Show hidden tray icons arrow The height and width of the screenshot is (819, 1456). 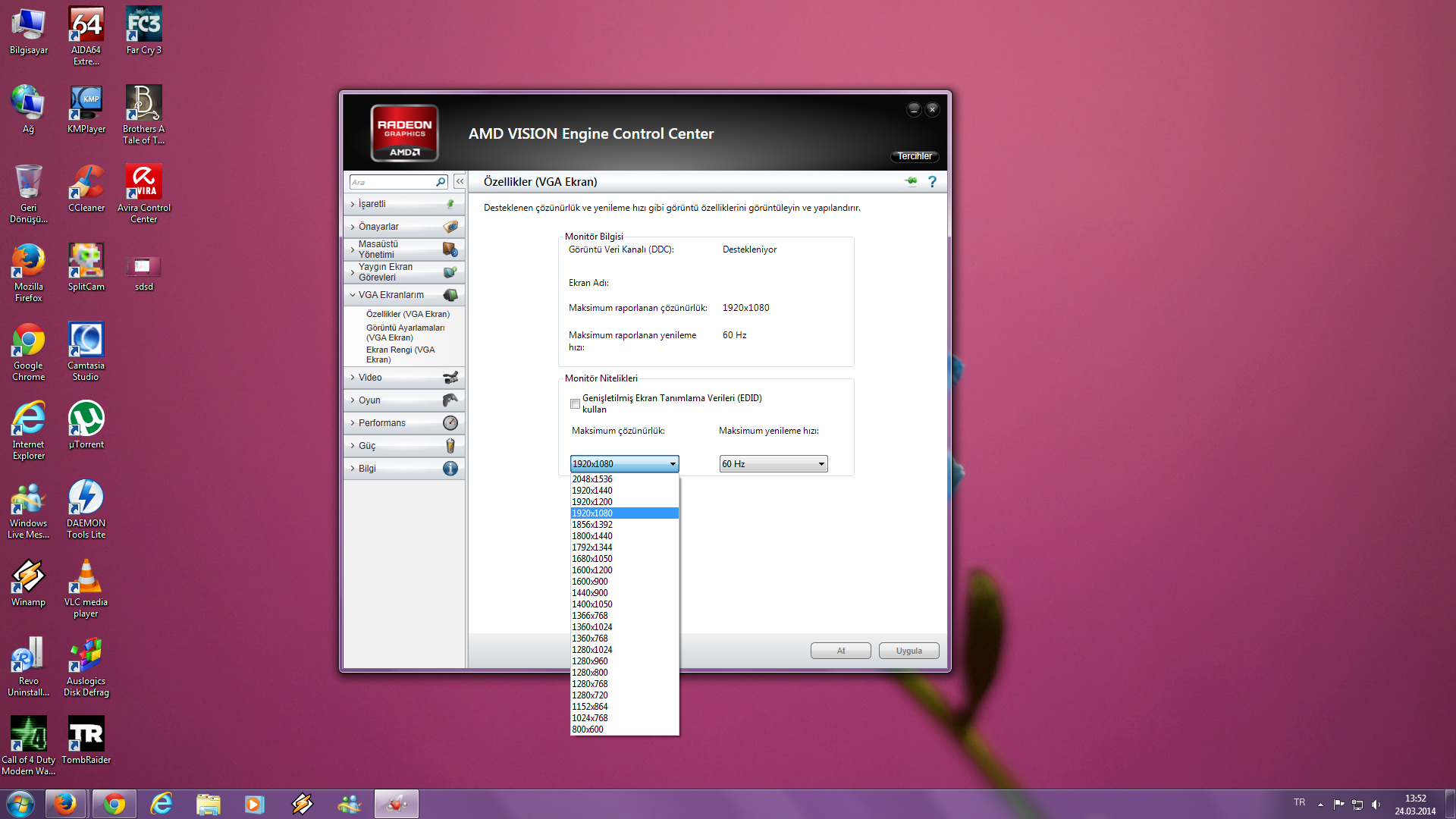coord(1320,805)
